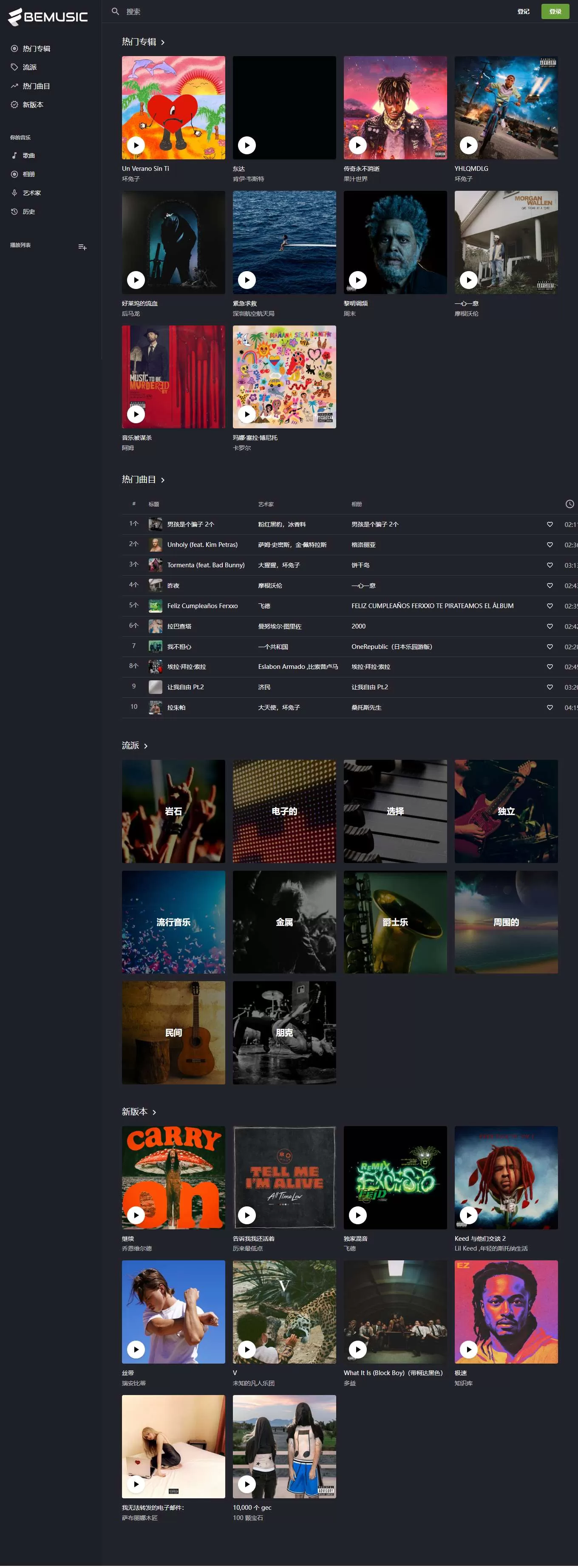Expand the 热门专辑 section chevron
The image size is (578, 1568).
pos(163,42)
